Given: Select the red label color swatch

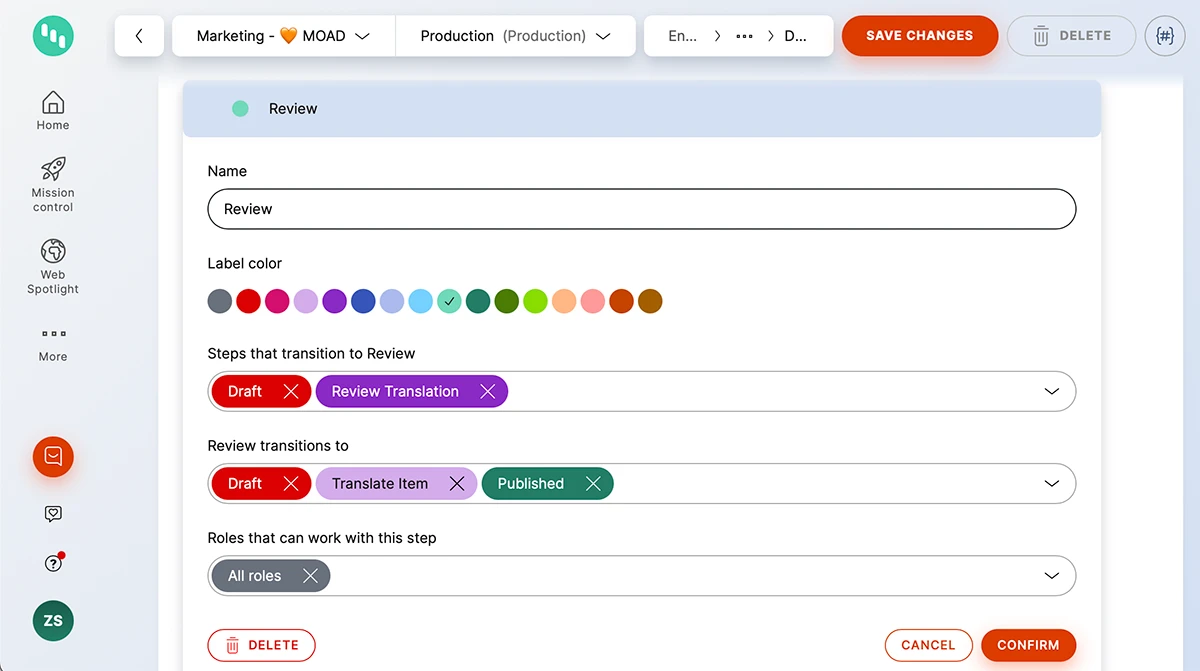Looking at the screenshot, I should (x=249, y=301).
